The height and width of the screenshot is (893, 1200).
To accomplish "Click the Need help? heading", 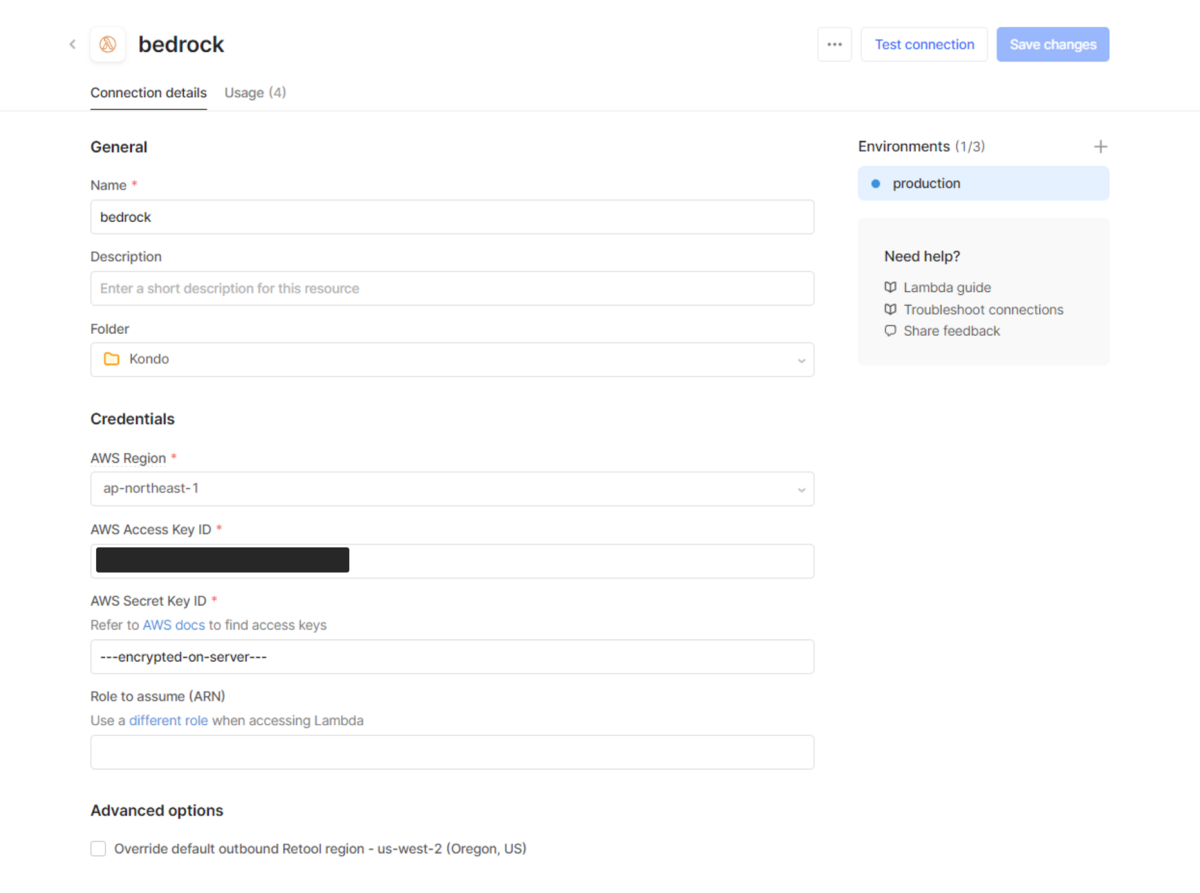I will click(922, 257).
